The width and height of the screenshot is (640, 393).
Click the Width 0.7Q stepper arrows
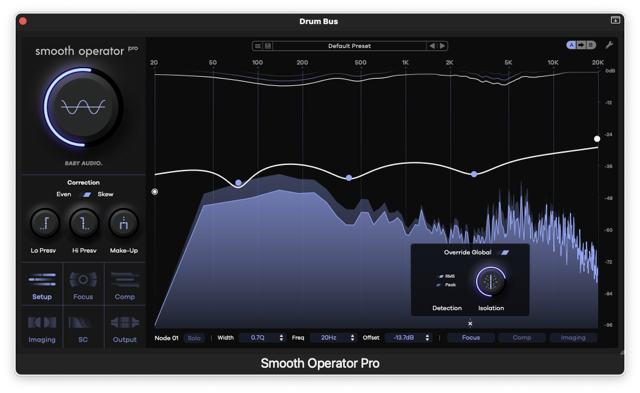[x=281, y=338]
